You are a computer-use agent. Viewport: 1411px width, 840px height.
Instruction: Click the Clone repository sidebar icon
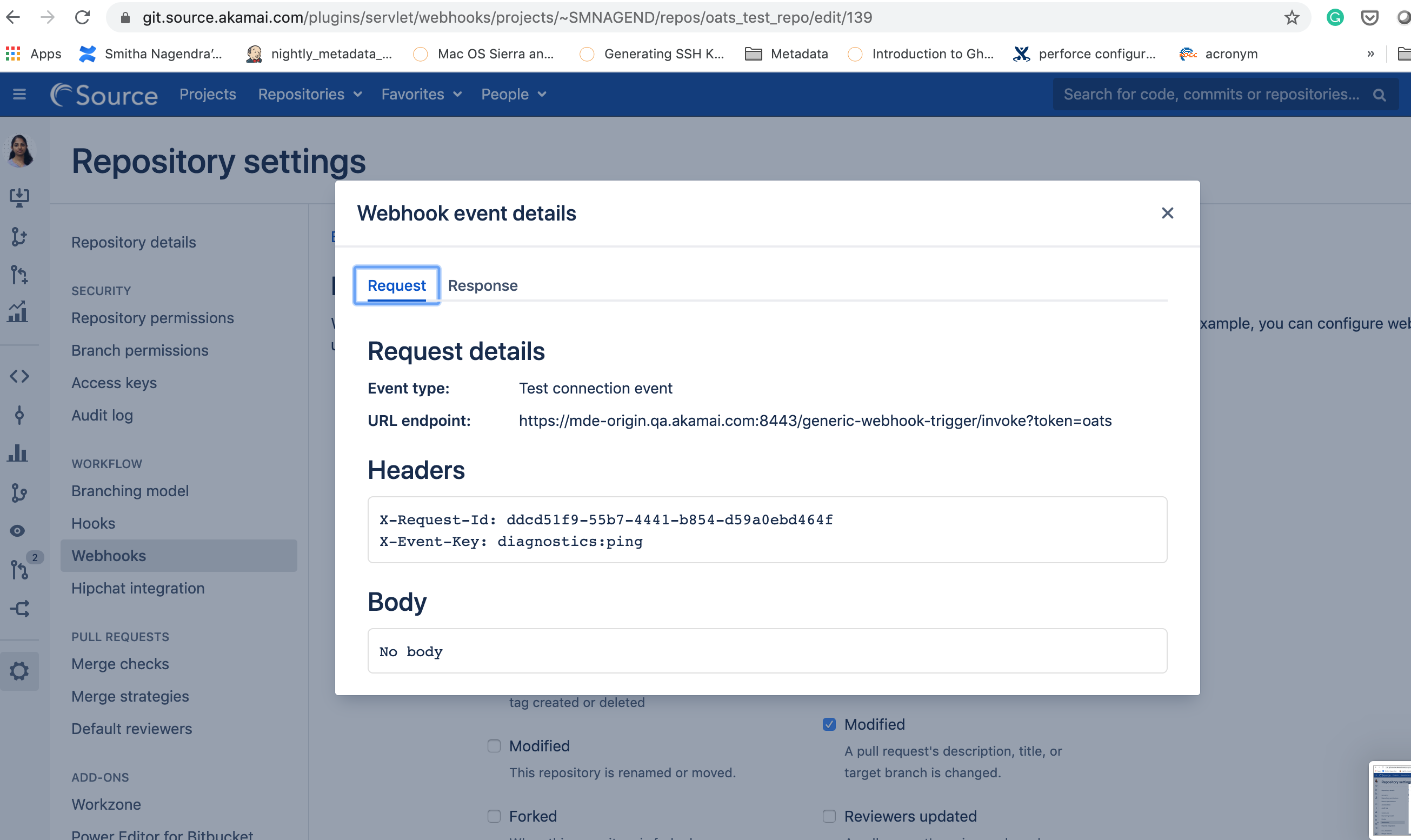[x=19, y=197]
